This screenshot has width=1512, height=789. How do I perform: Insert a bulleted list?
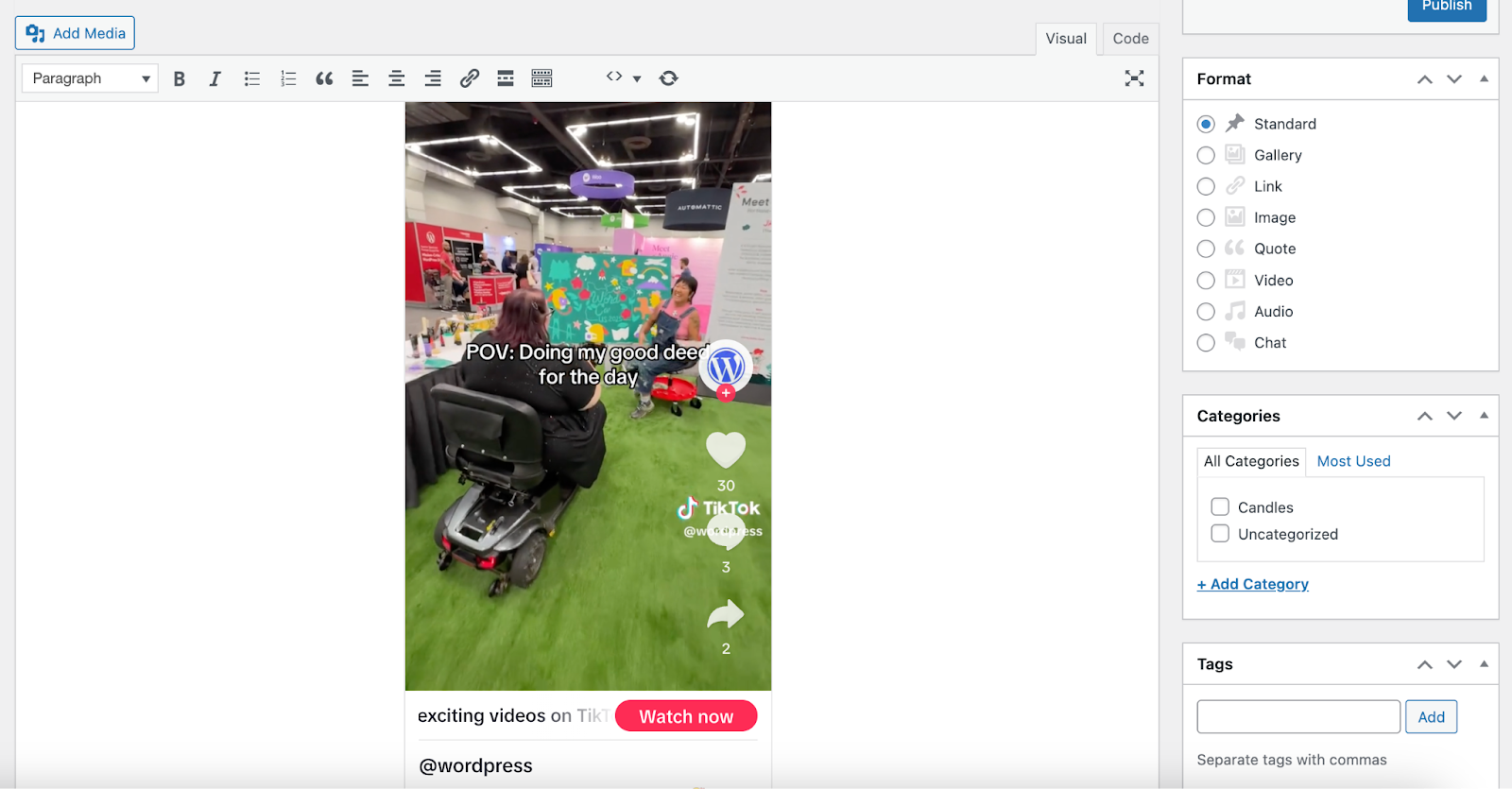(x=251, y=78)
